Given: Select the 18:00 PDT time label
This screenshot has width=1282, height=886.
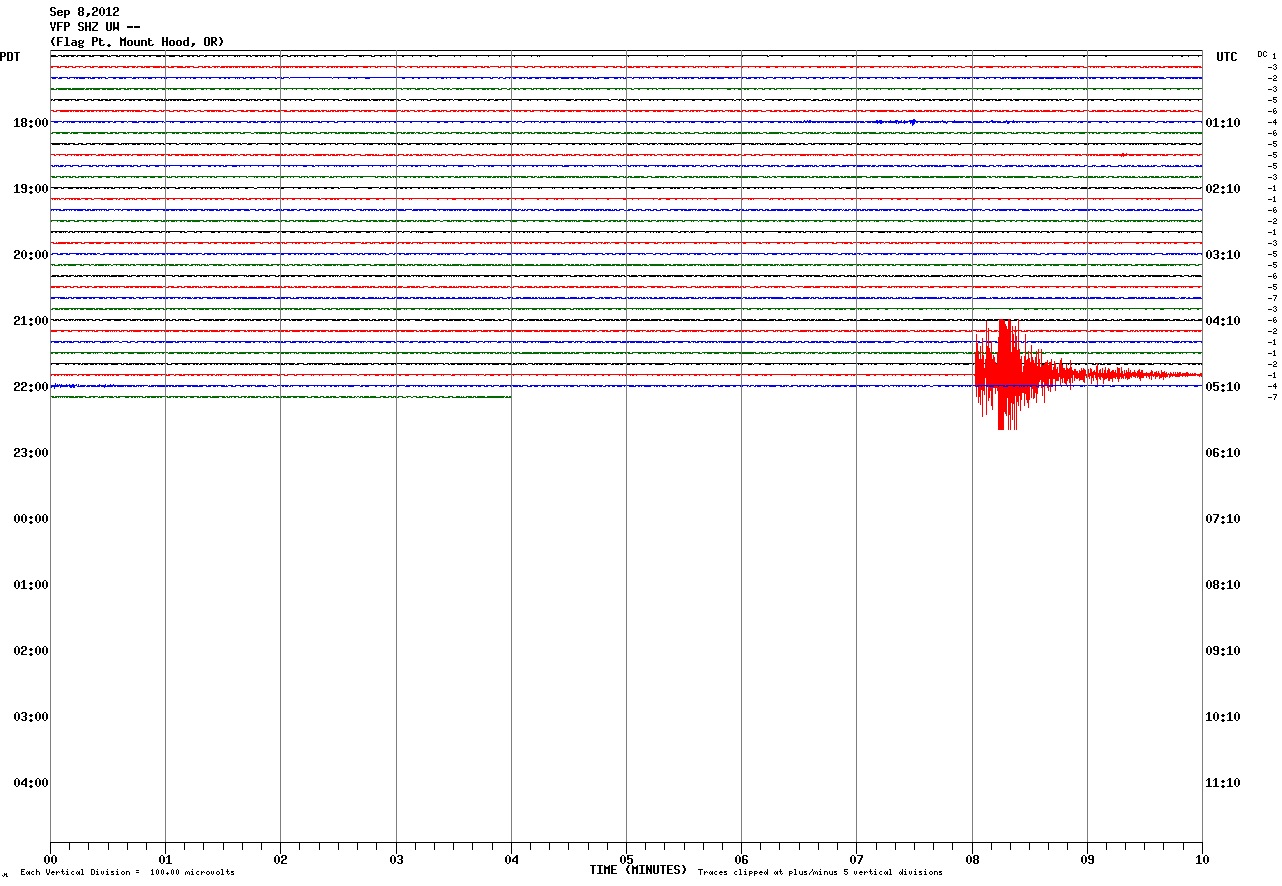Looking at the screenshot, I should click(30, 123).
